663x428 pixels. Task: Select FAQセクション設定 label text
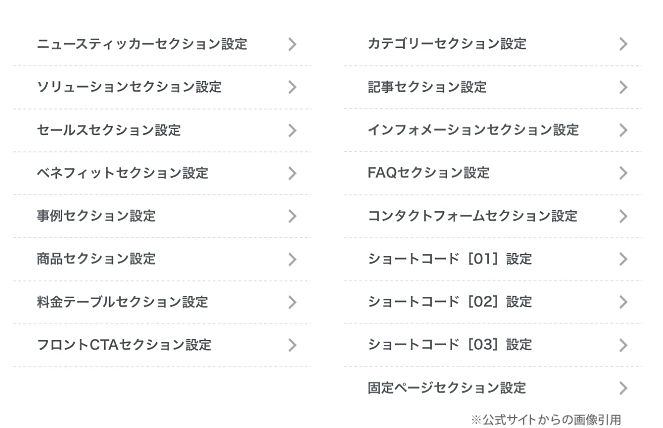point(428,173)
